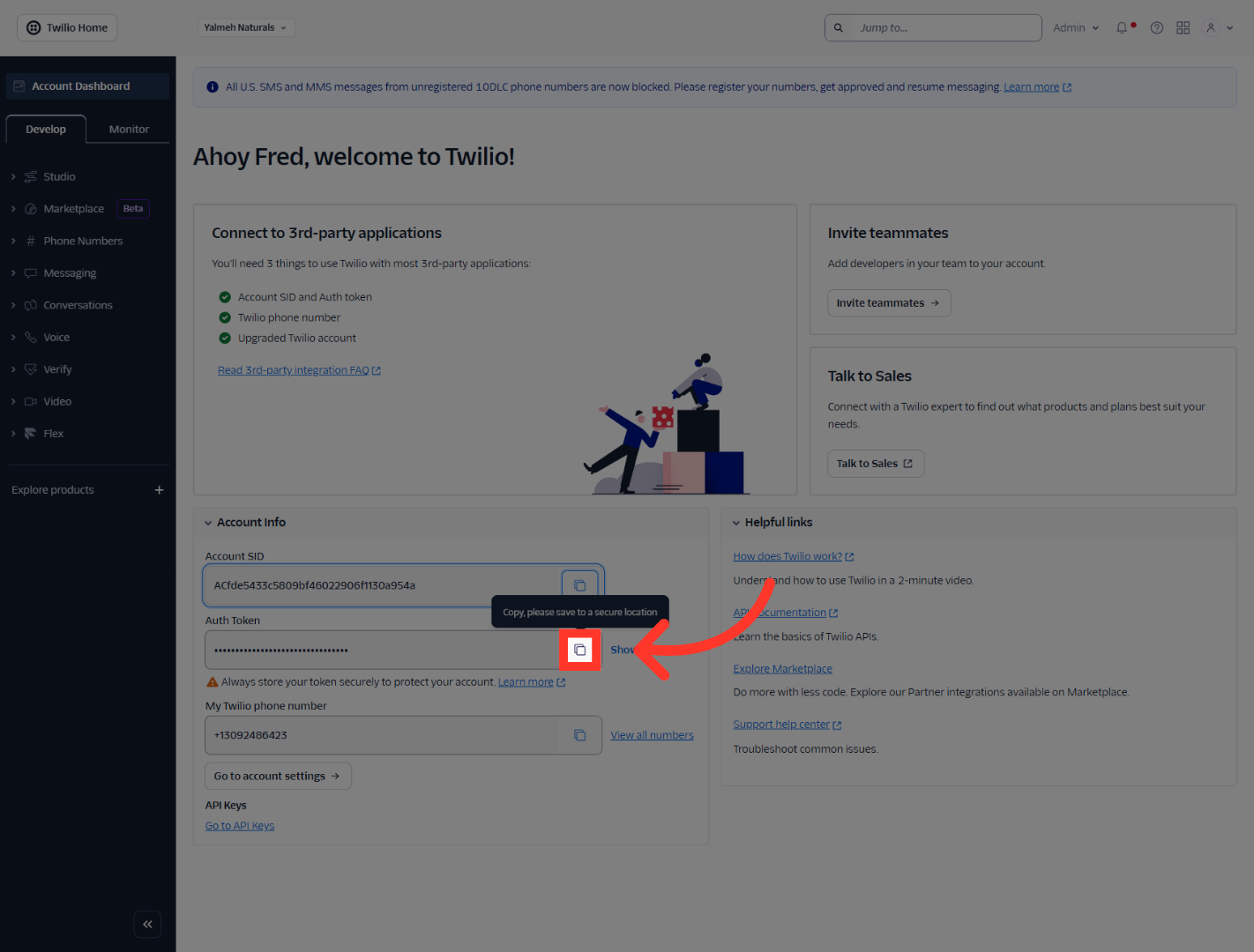Screen dimensions: 1254x952
Task: Open the product grid switcher icon
Action: click(x=1183, y=27)
